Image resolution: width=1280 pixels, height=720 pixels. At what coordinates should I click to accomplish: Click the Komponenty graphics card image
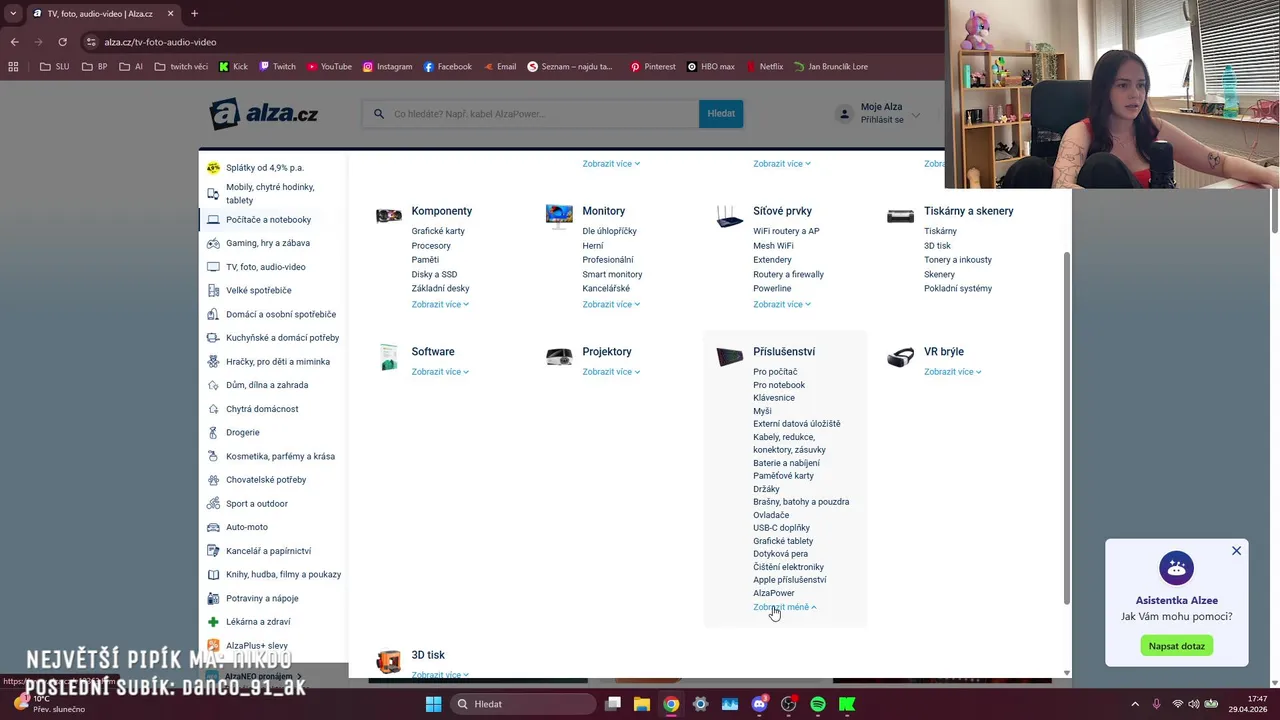[389, 215]
